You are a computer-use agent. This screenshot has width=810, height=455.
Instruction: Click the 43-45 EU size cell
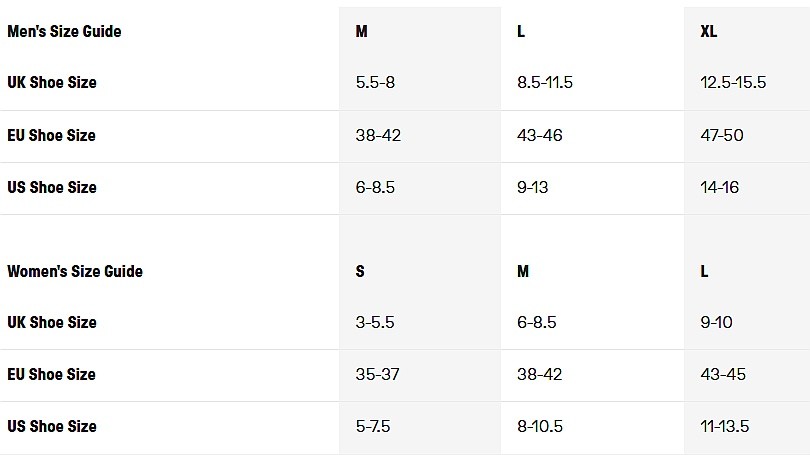[x=723, y=374]
